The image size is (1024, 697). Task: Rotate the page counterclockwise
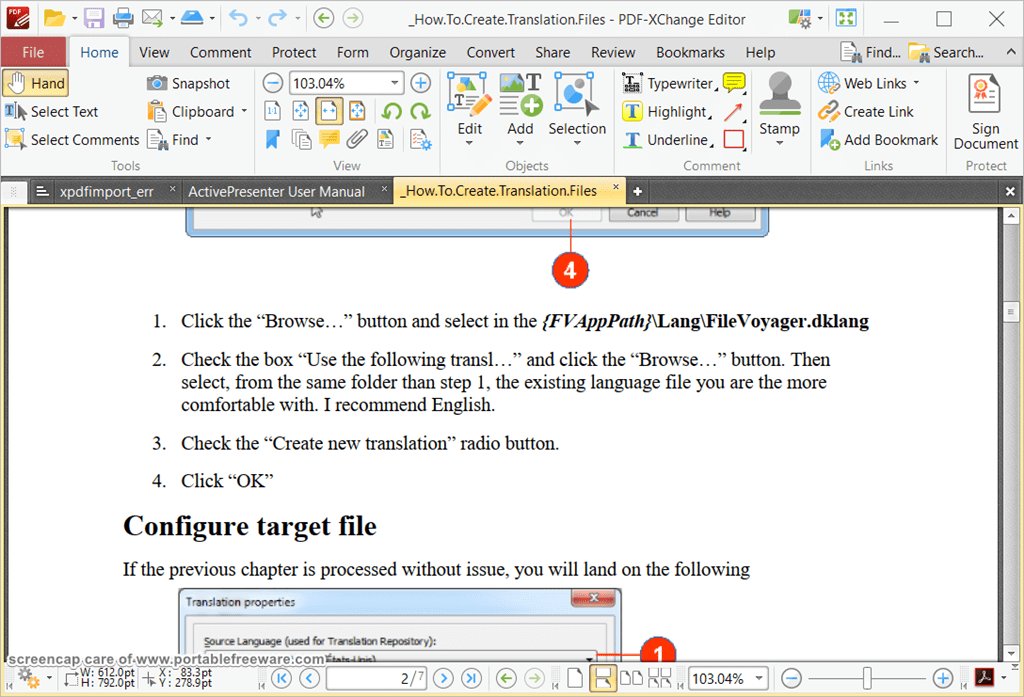point(392,110)
